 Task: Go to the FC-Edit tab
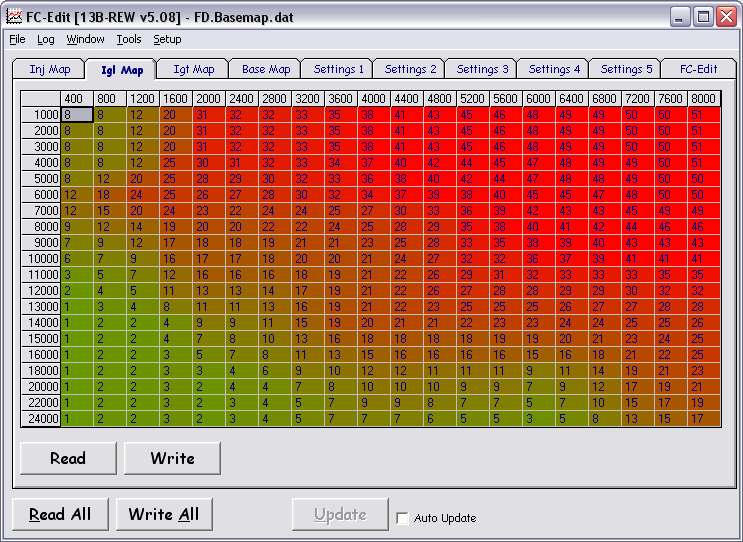coord(698,69)
